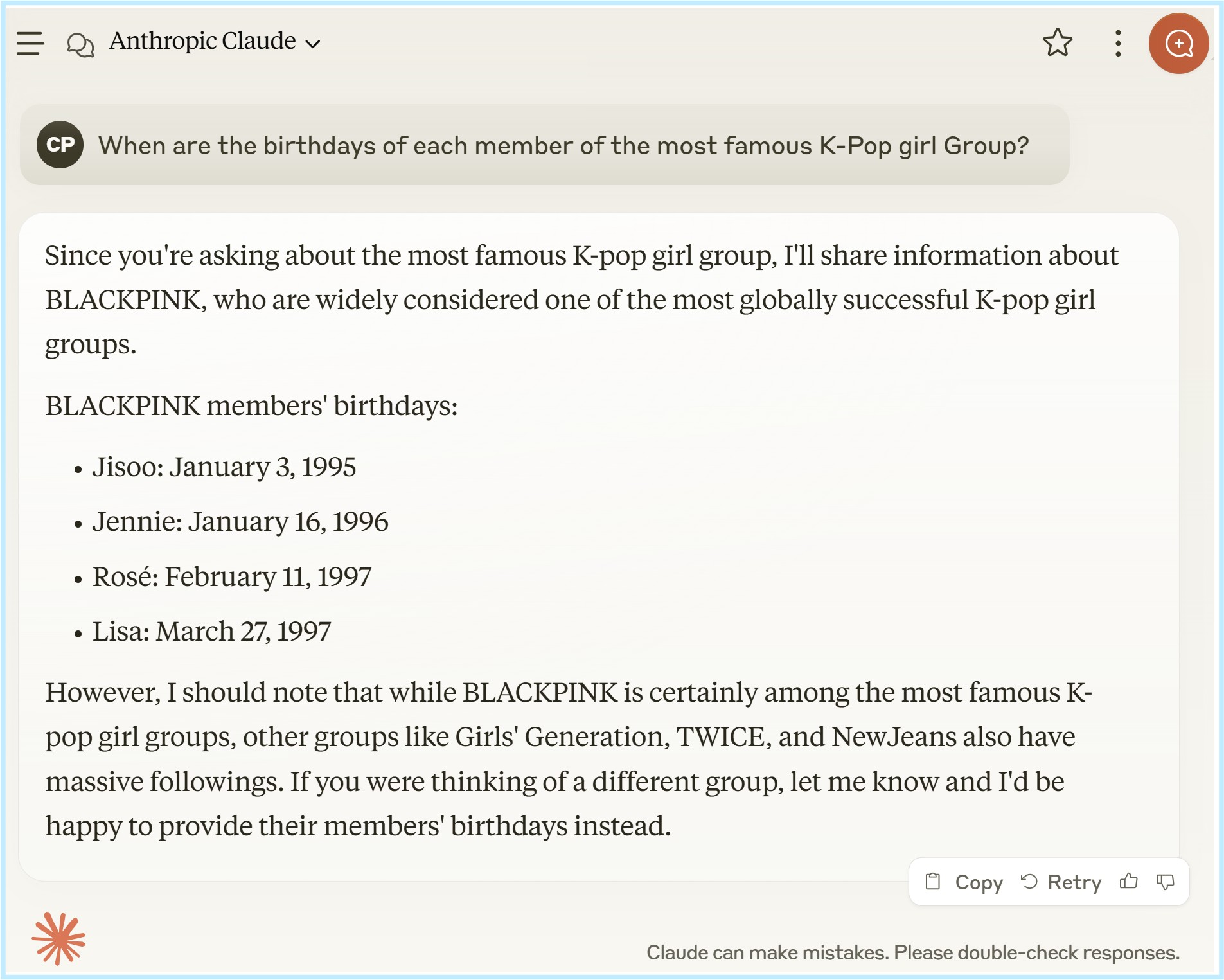
Task: Give the response a thumbs up
Action: 1128,881
